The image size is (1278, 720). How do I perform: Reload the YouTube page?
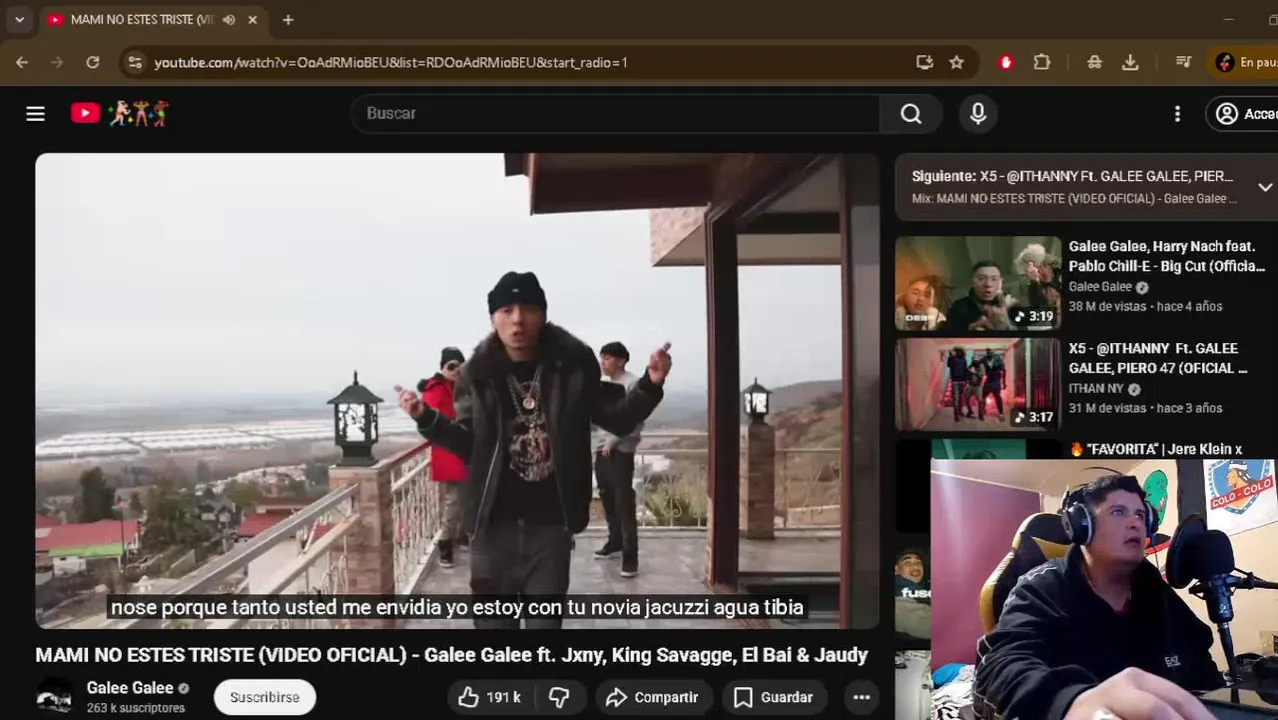(x=93, y=62)
